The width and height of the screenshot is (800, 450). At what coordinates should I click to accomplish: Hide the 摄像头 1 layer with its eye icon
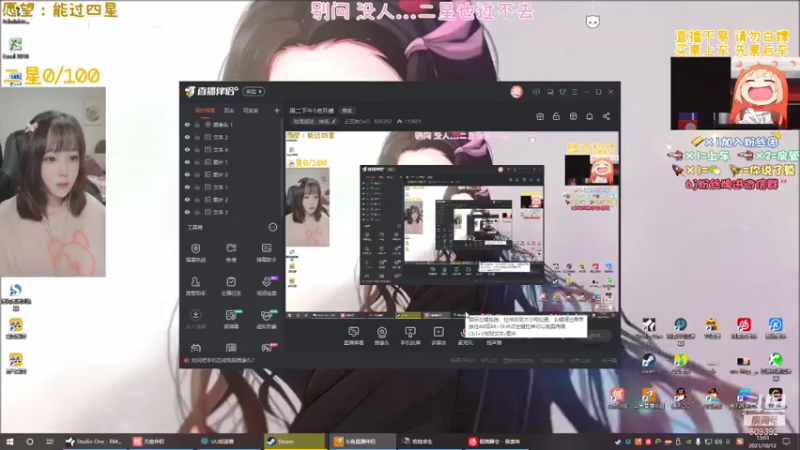187,124
